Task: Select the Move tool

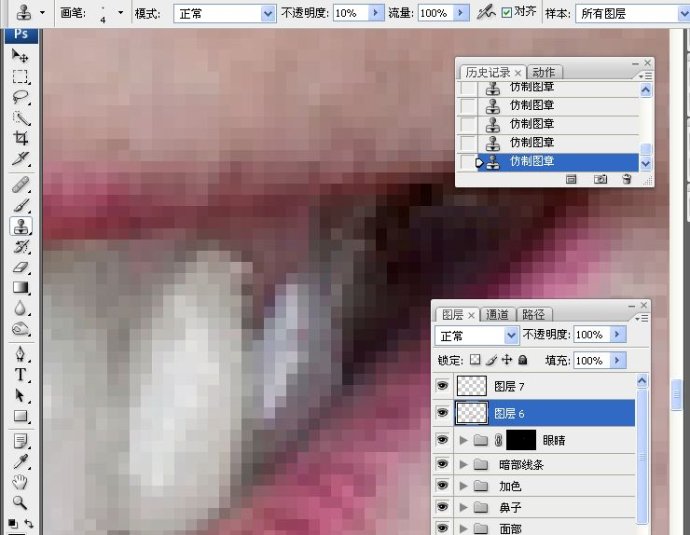Action: 20,56
